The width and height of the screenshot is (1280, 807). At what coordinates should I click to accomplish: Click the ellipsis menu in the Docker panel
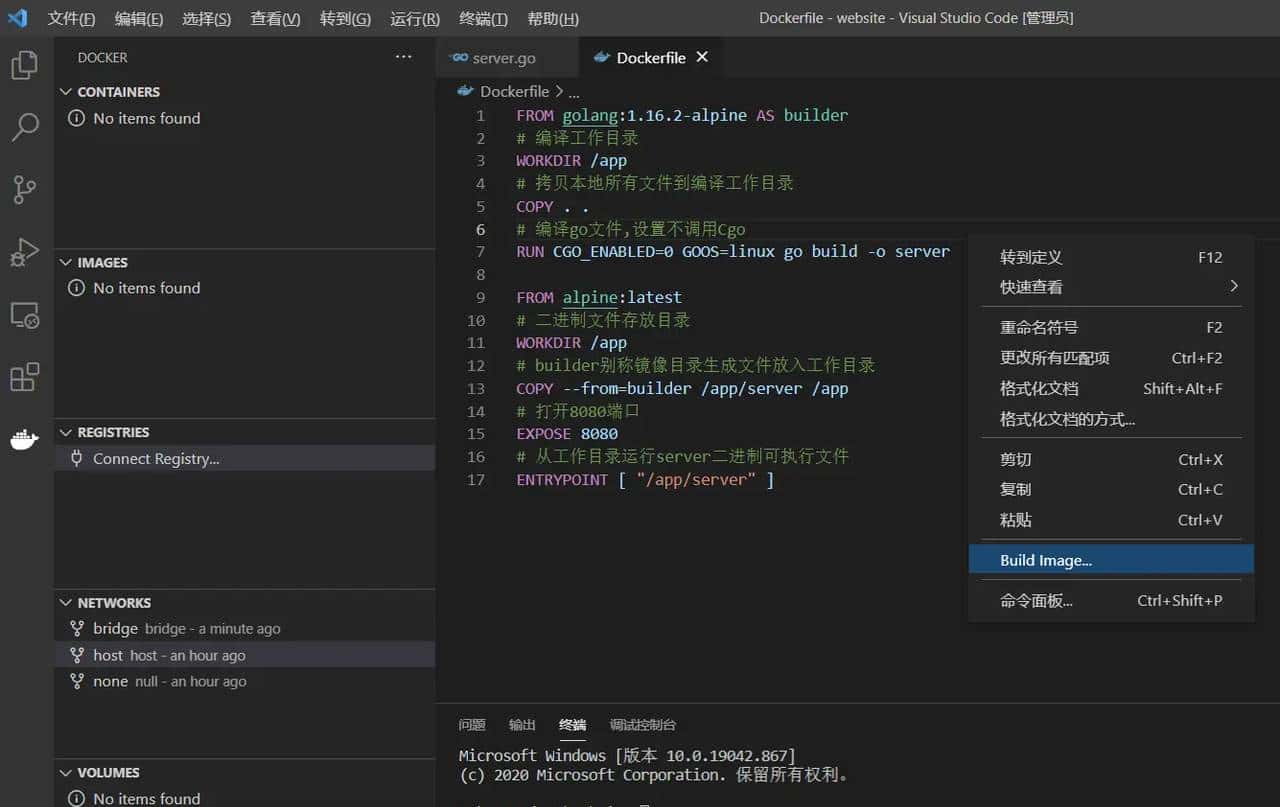pos(404,57)
